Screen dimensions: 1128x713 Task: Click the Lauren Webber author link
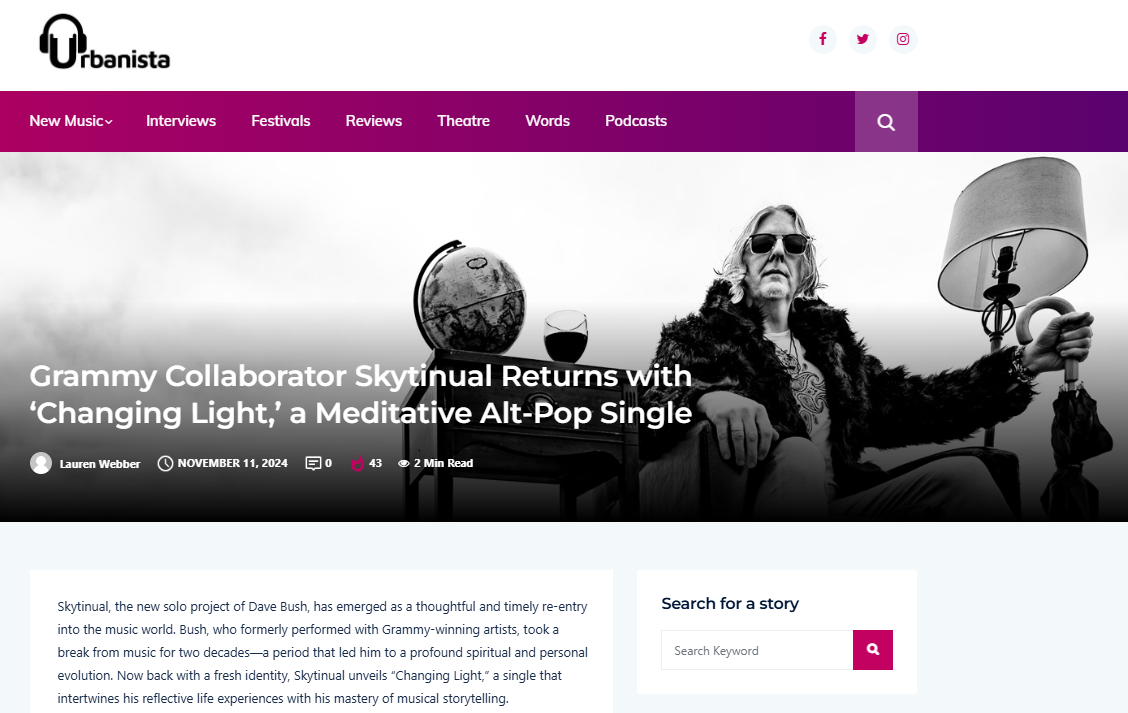(100, 464)
